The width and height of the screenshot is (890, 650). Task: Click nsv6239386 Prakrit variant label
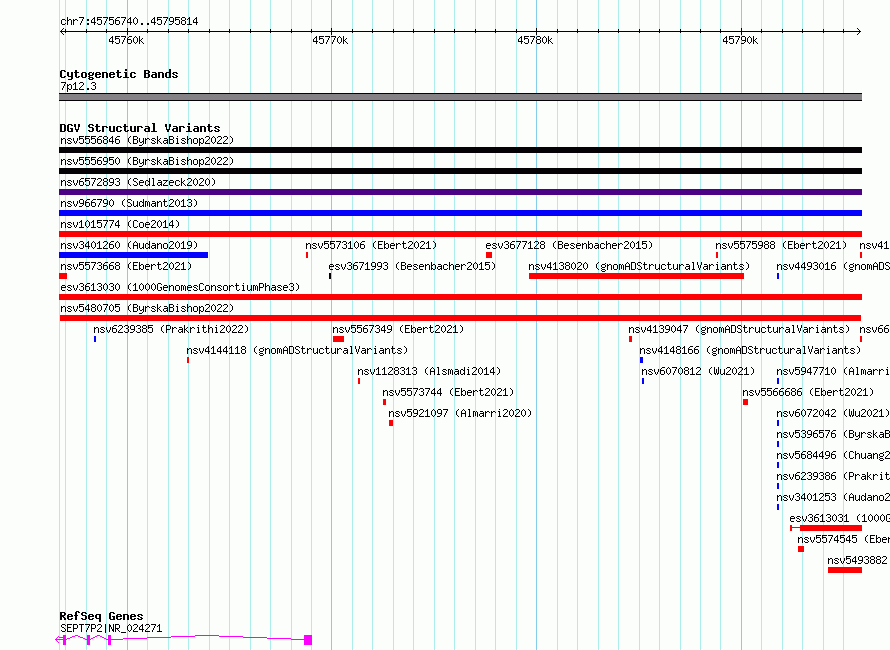(x=833, y=476)
